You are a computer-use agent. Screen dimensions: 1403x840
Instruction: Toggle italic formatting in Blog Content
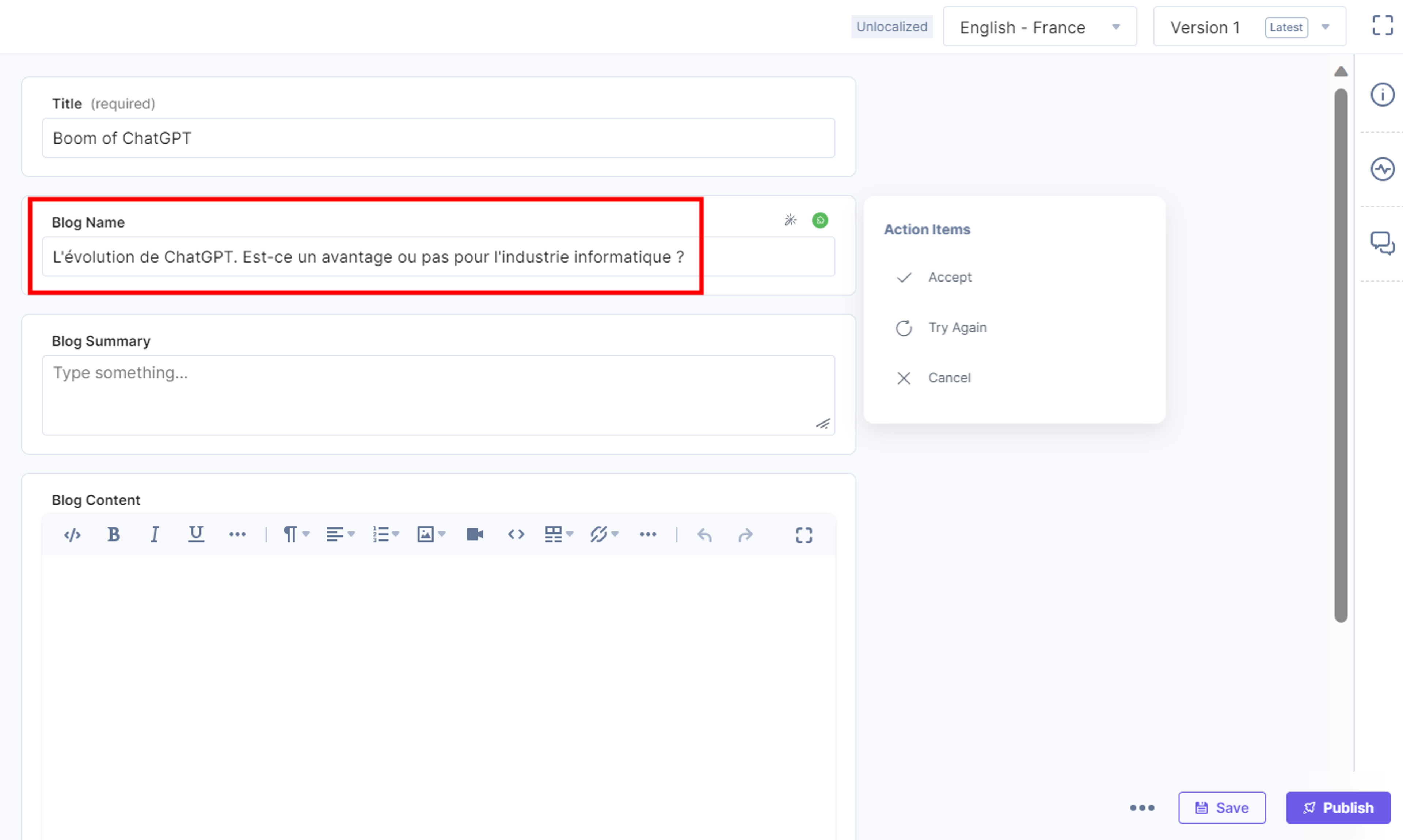(x=154, y=534)
